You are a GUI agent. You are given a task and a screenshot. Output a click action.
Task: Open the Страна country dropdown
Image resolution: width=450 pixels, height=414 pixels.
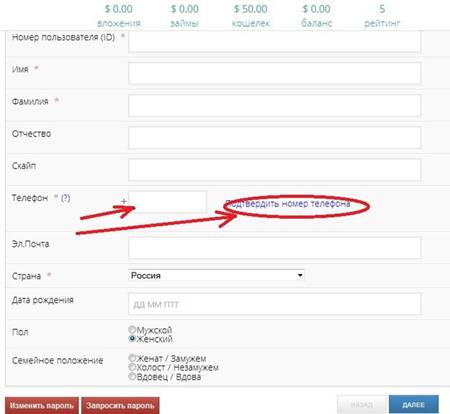pyautogui.click(x=216, y=275)
